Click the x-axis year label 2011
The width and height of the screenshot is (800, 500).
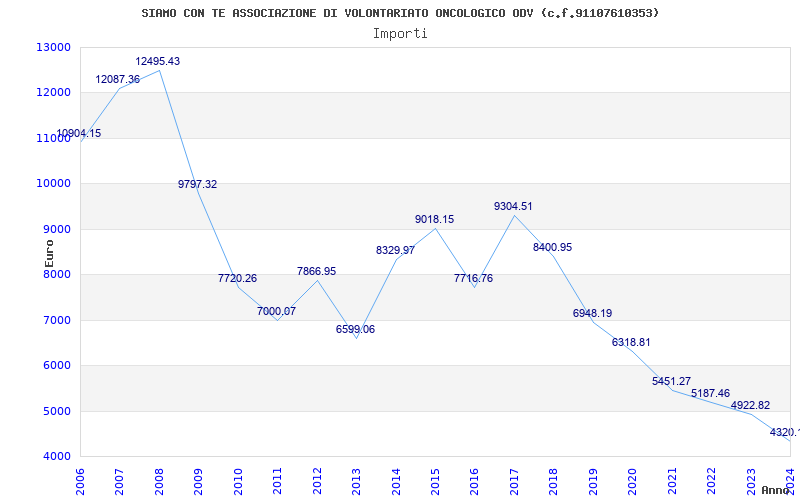coord(278,481)
